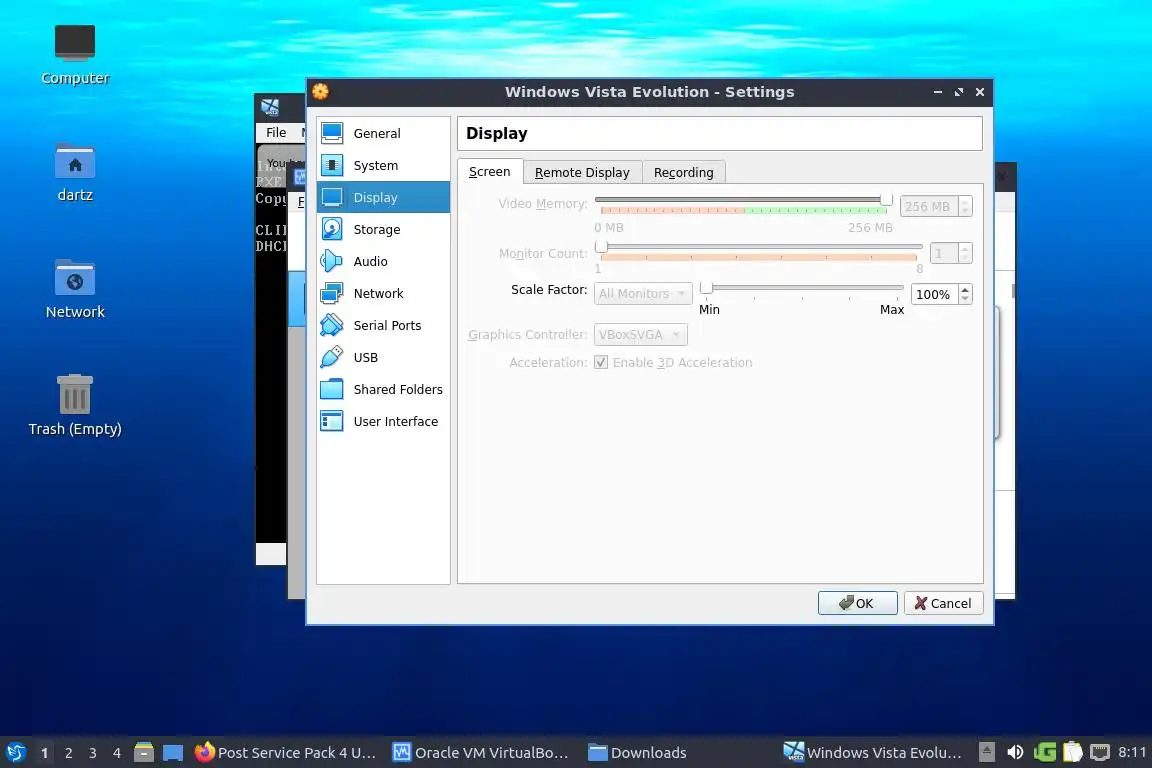This screenshot has width=1152, height=768.
Task: Switch to the Remote Display tab
Action: 582,172
